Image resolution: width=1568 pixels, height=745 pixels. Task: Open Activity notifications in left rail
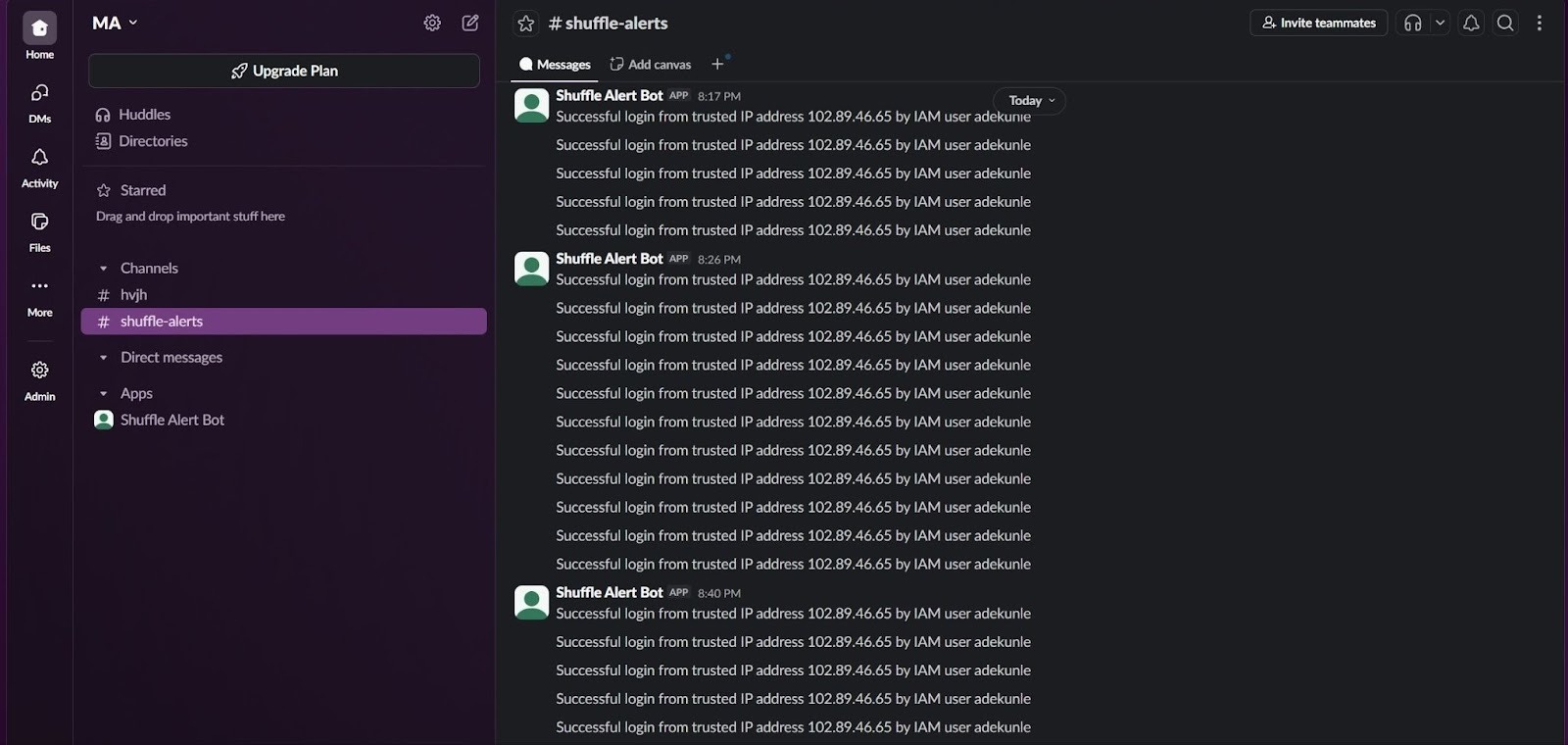39,167
